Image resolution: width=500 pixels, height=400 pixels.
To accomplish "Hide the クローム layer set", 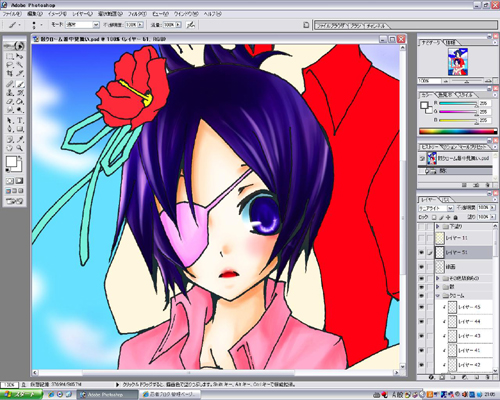I will coord(421,295).
